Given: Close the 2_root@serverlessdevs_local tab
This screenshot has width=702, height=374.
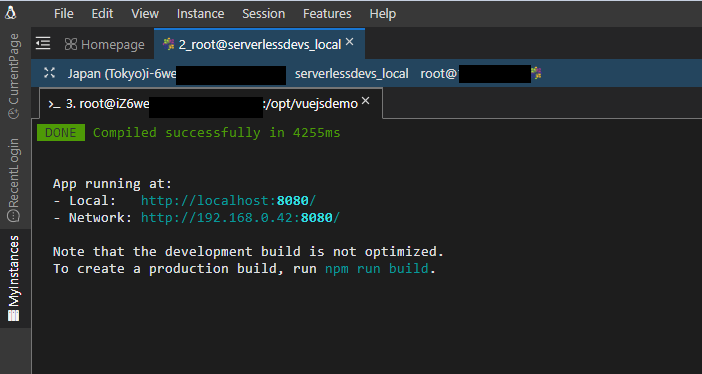Looking at the screenshot, I should click(x=350, y=42).
